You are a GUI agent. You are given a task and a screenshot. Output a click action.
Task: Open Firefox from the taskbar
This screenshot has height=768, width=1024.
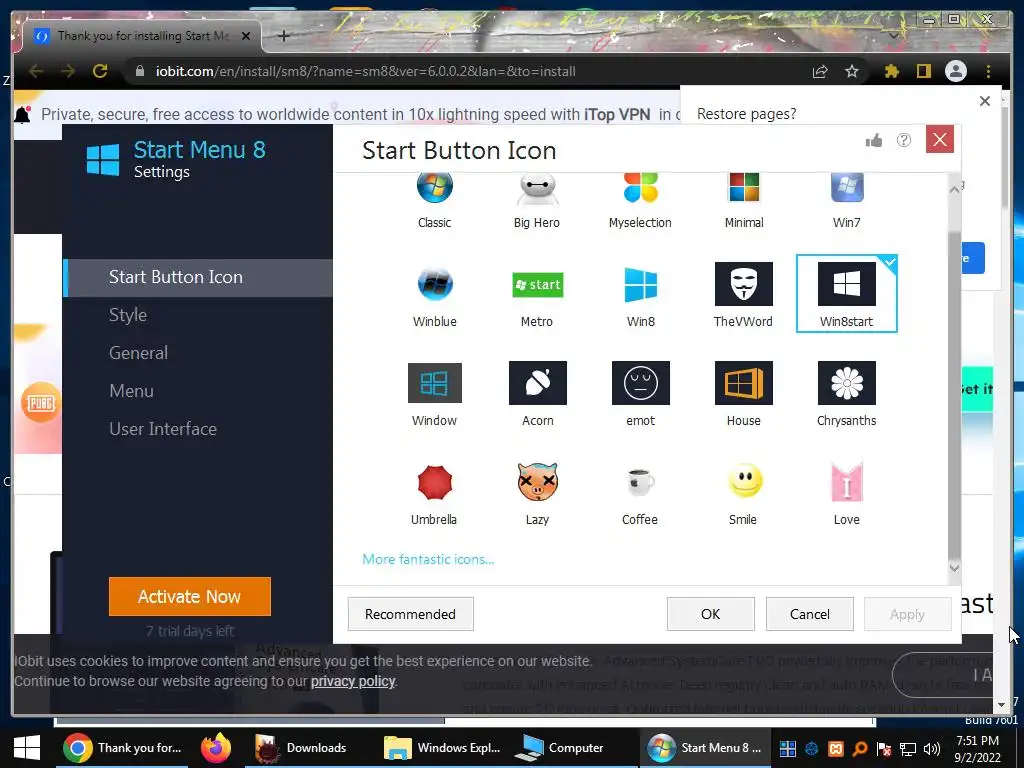(216, 748)
